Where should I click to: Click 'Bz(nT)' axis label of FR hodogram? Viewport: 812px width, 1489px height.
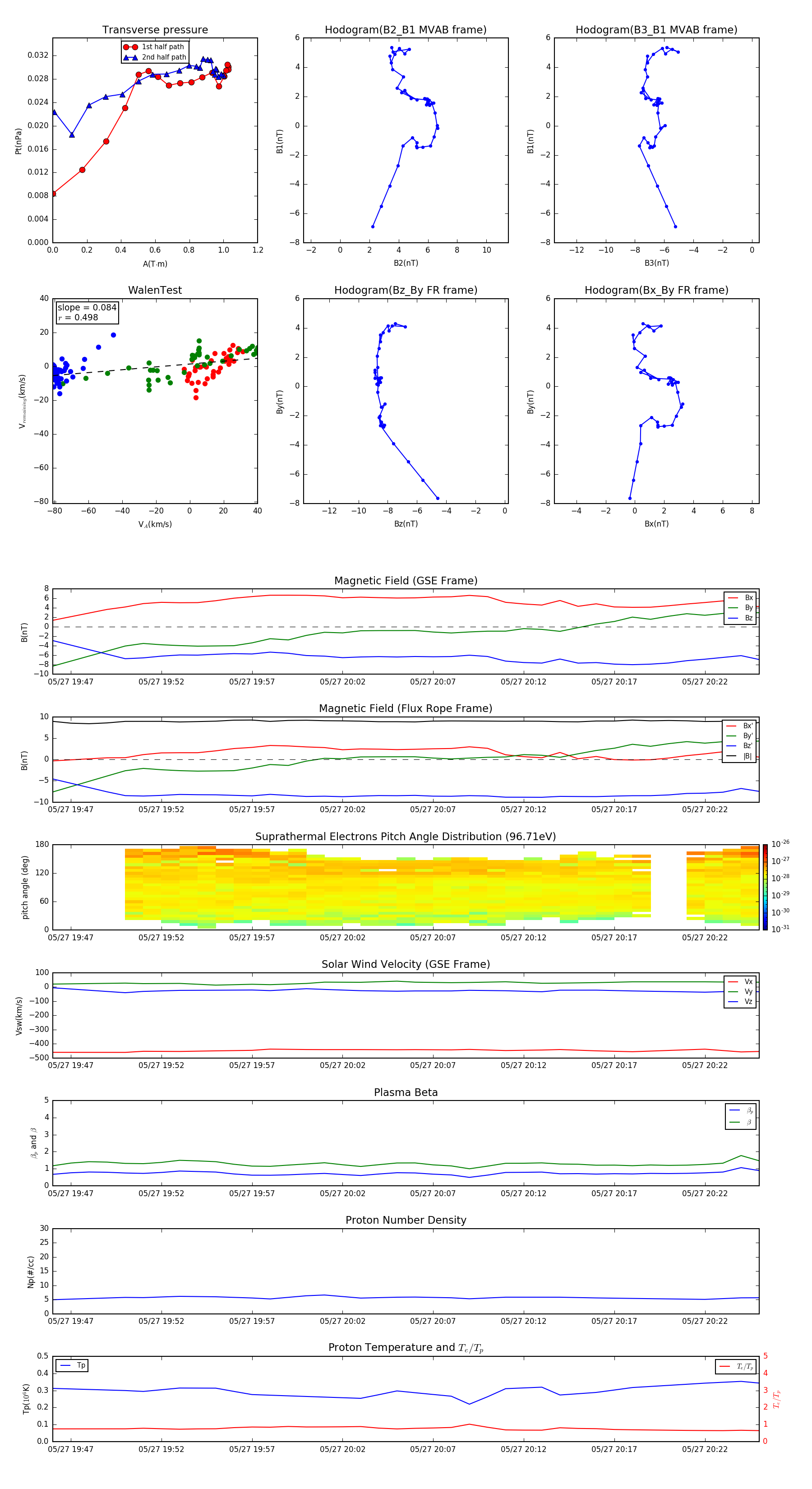coord(406,524)
